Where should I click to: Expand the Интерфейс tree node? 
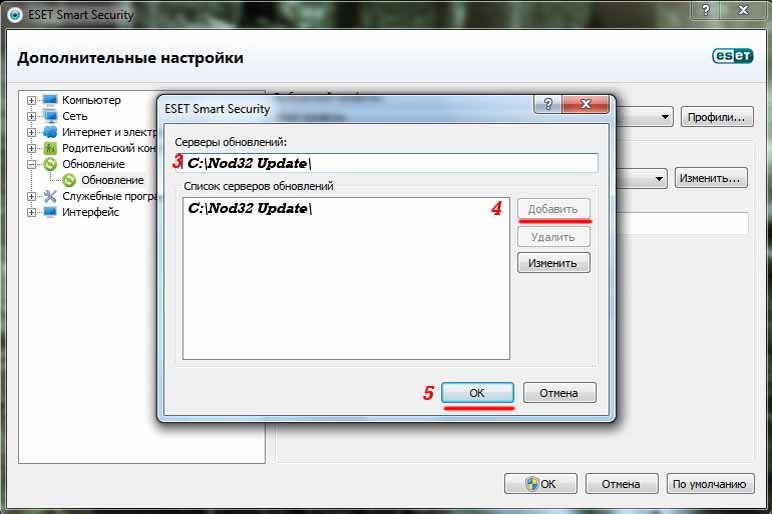point(32,212)
